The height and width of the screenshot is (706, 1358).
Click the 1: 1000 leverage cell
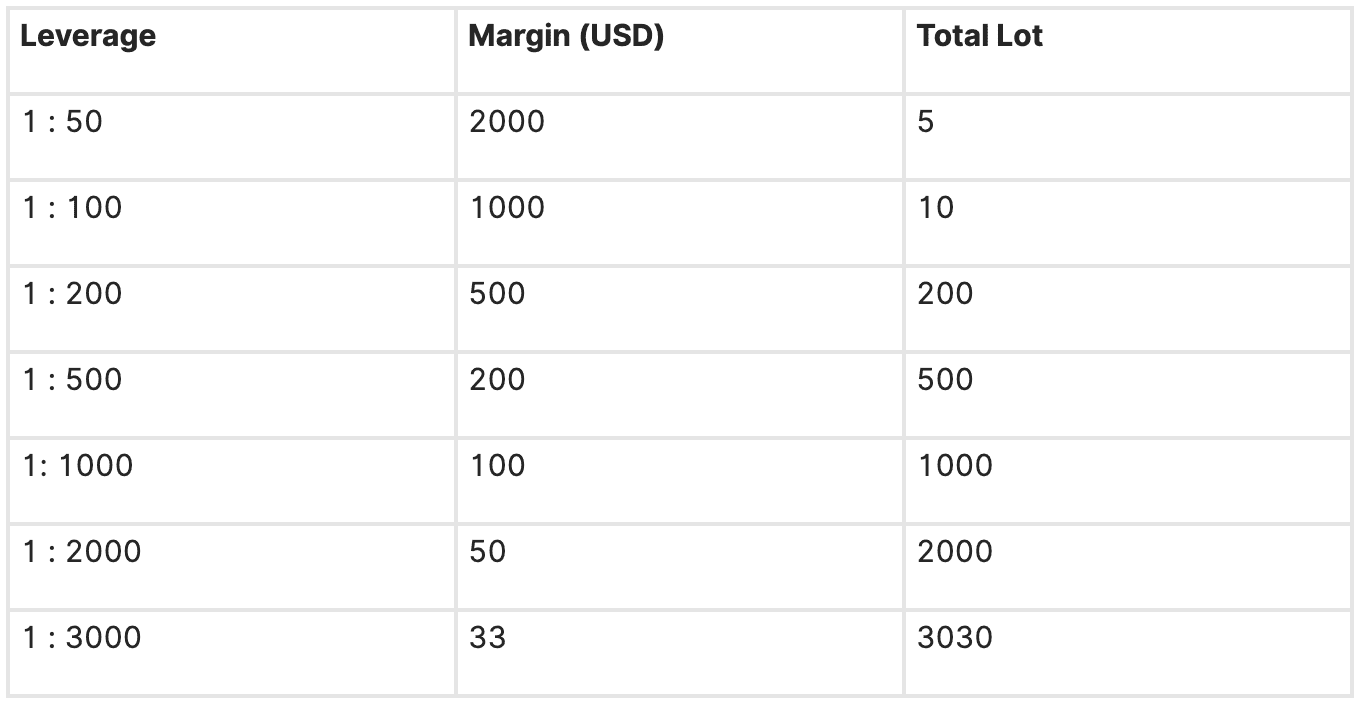232,481
